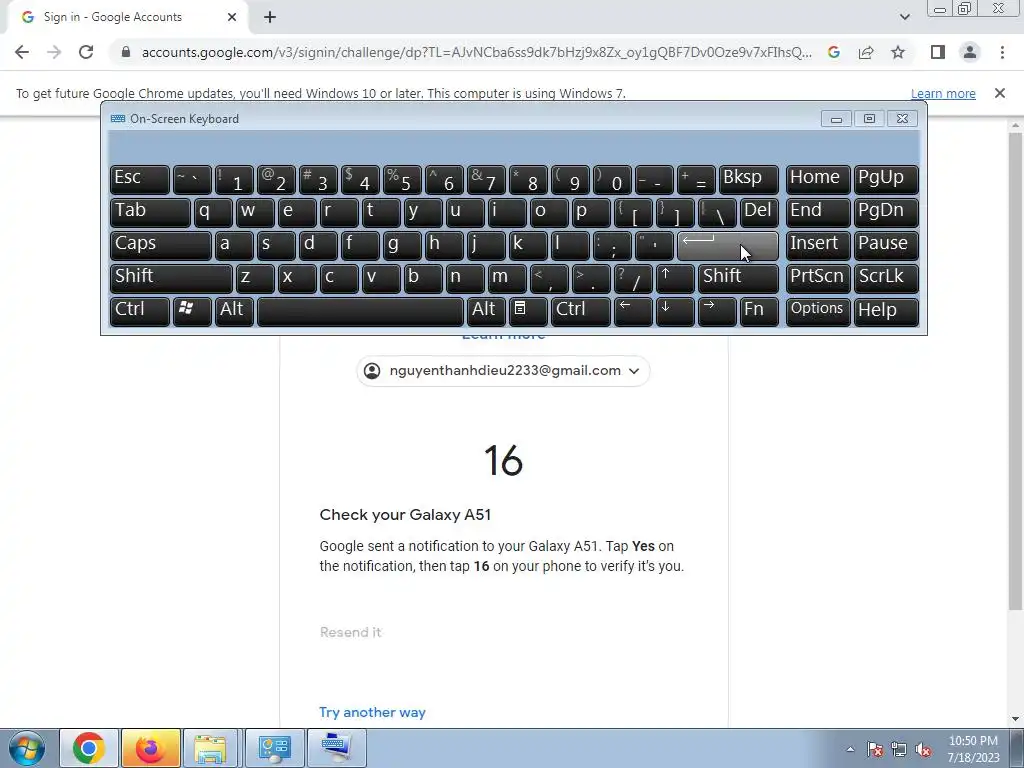This screenshot has height=768, width=1024.
Task: Open a new tab with plus icon
Action: [270, 17]
